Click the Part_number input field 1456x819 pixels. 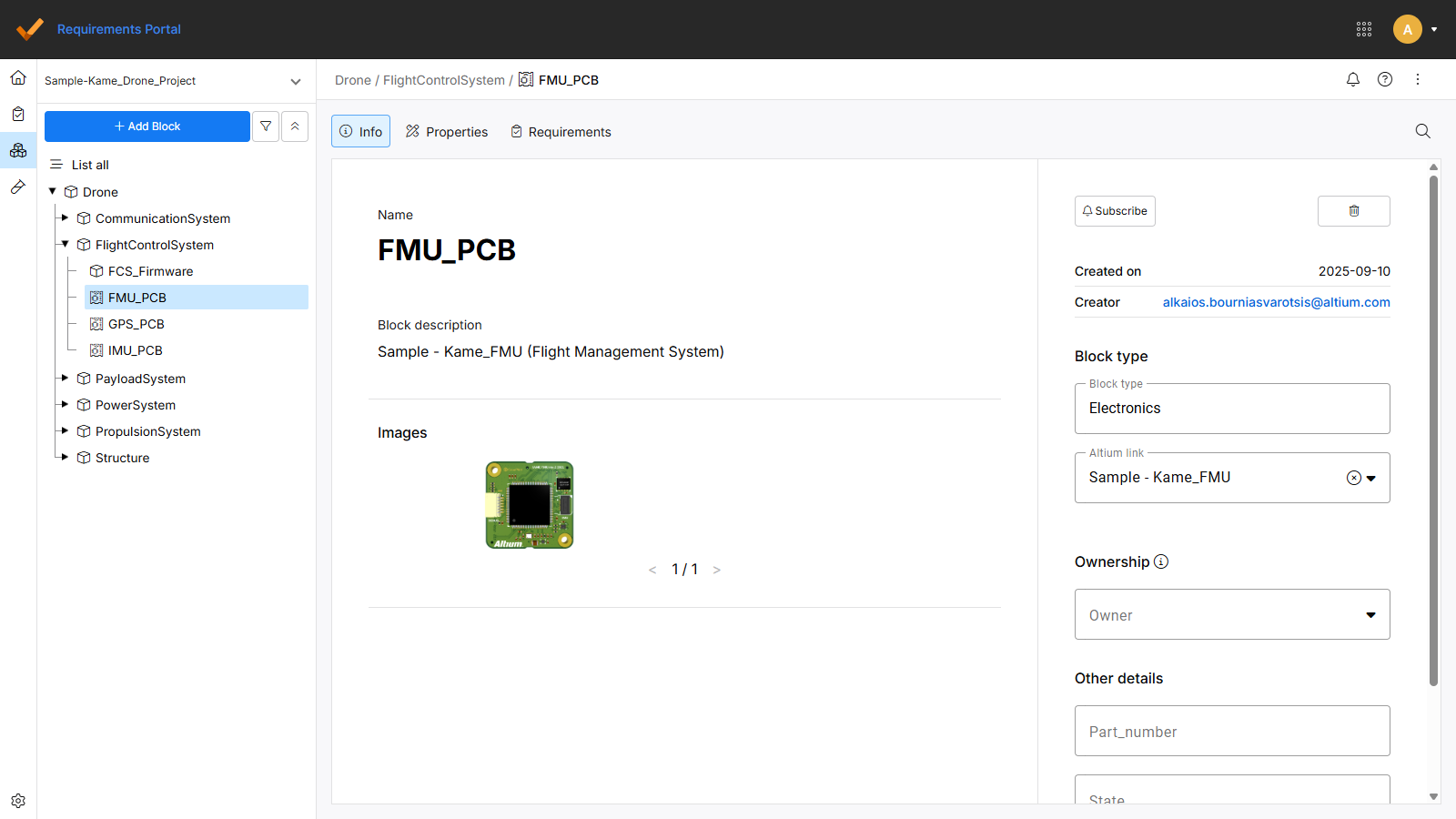(x=1232, y=732)
